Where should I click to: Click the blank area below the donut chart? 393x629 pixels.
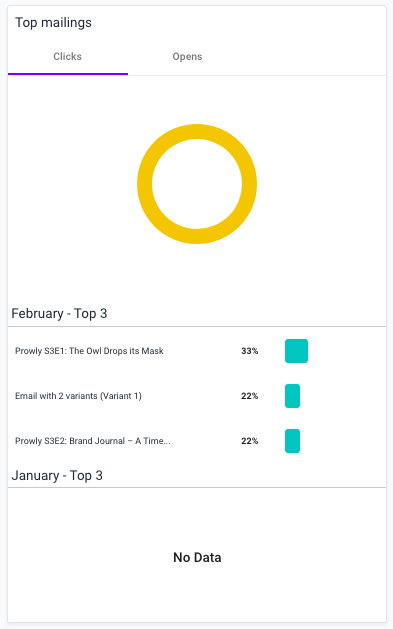197,273
